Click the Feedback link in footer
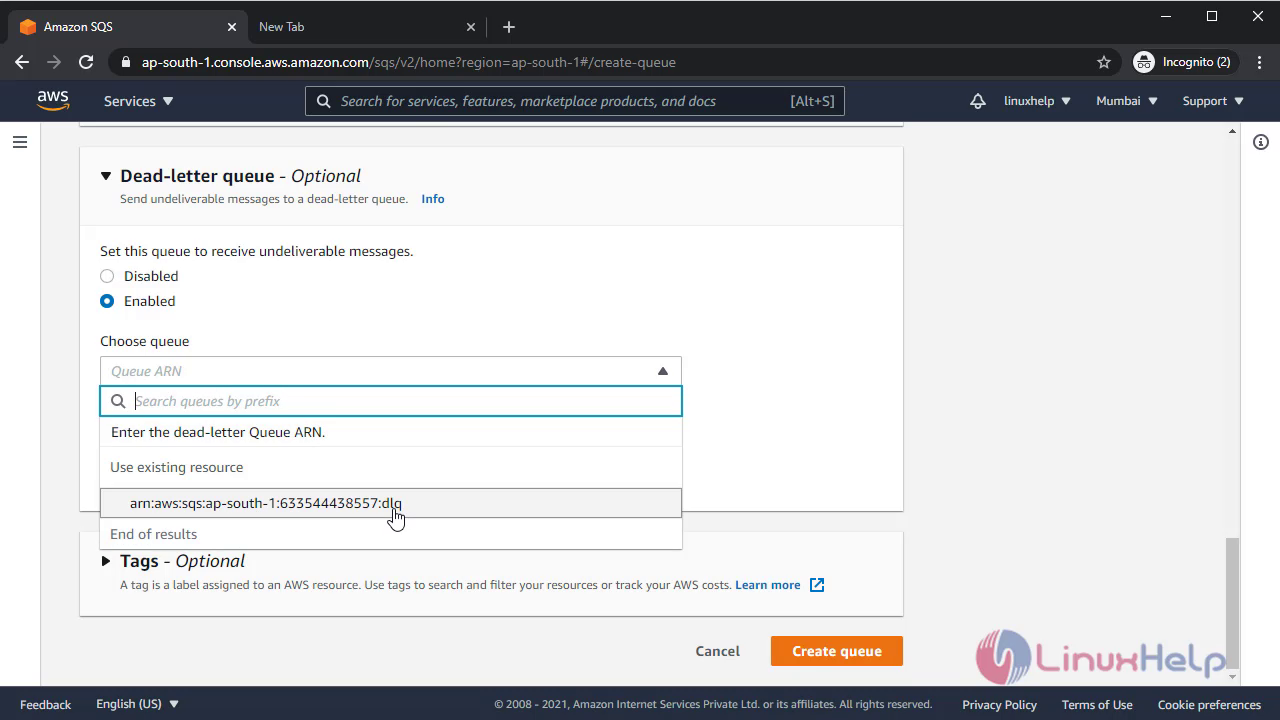 click(46, 705)
